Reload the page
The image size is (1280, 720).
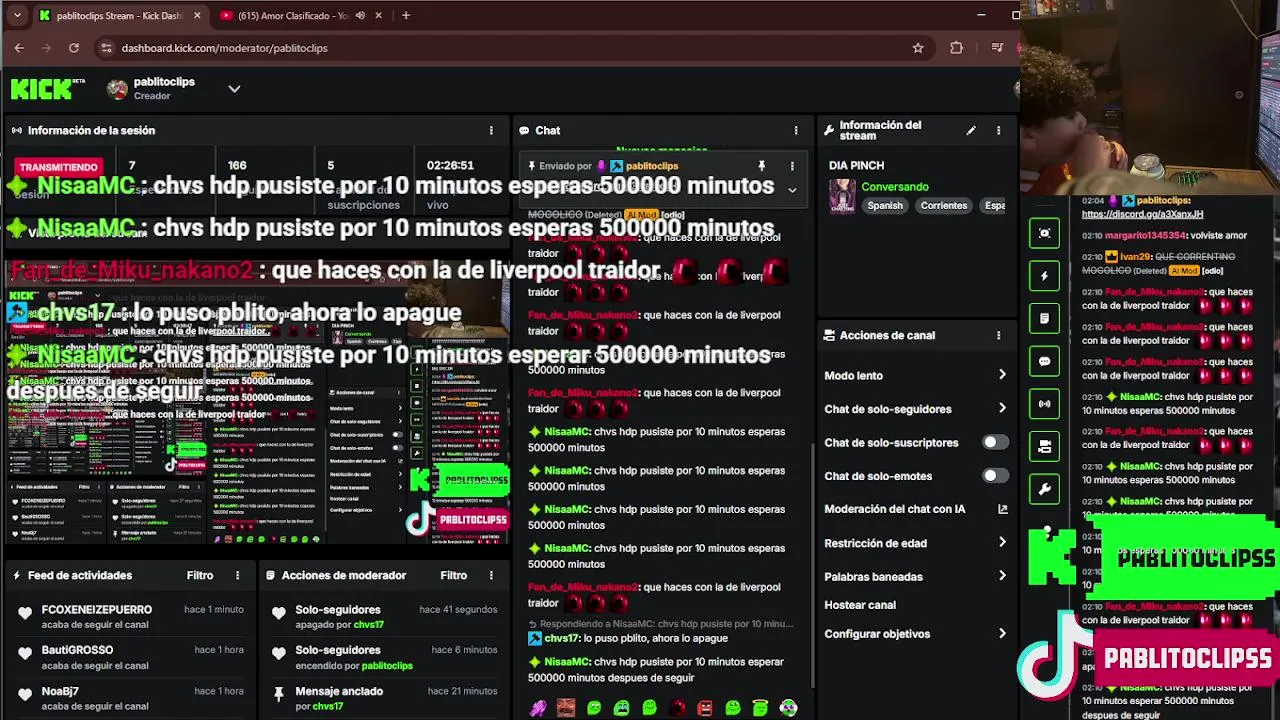(x=74, y=48)
